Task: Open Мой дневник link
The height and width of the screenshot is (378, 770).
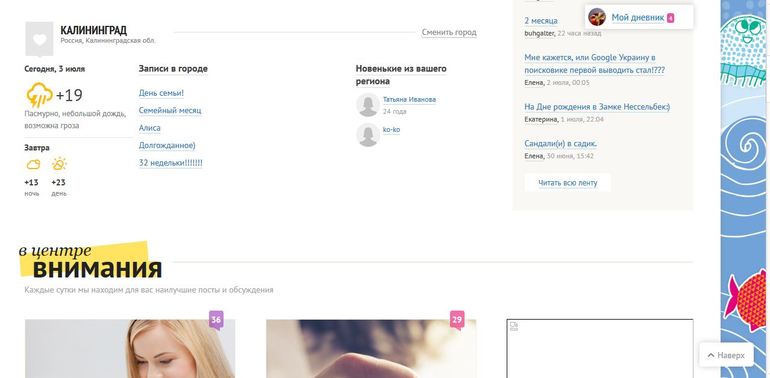Action: pyautogui.click(x=638, y=18)
